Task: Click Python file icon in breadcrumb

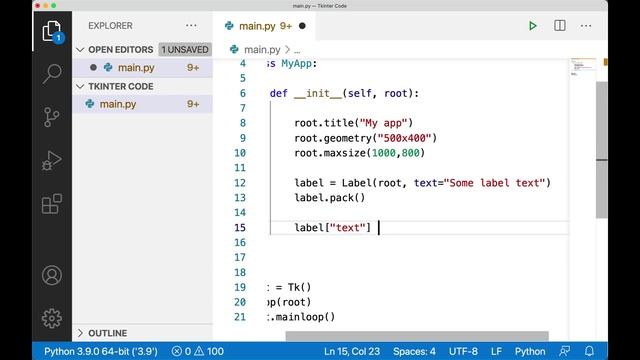Action: tap(234, 49)
